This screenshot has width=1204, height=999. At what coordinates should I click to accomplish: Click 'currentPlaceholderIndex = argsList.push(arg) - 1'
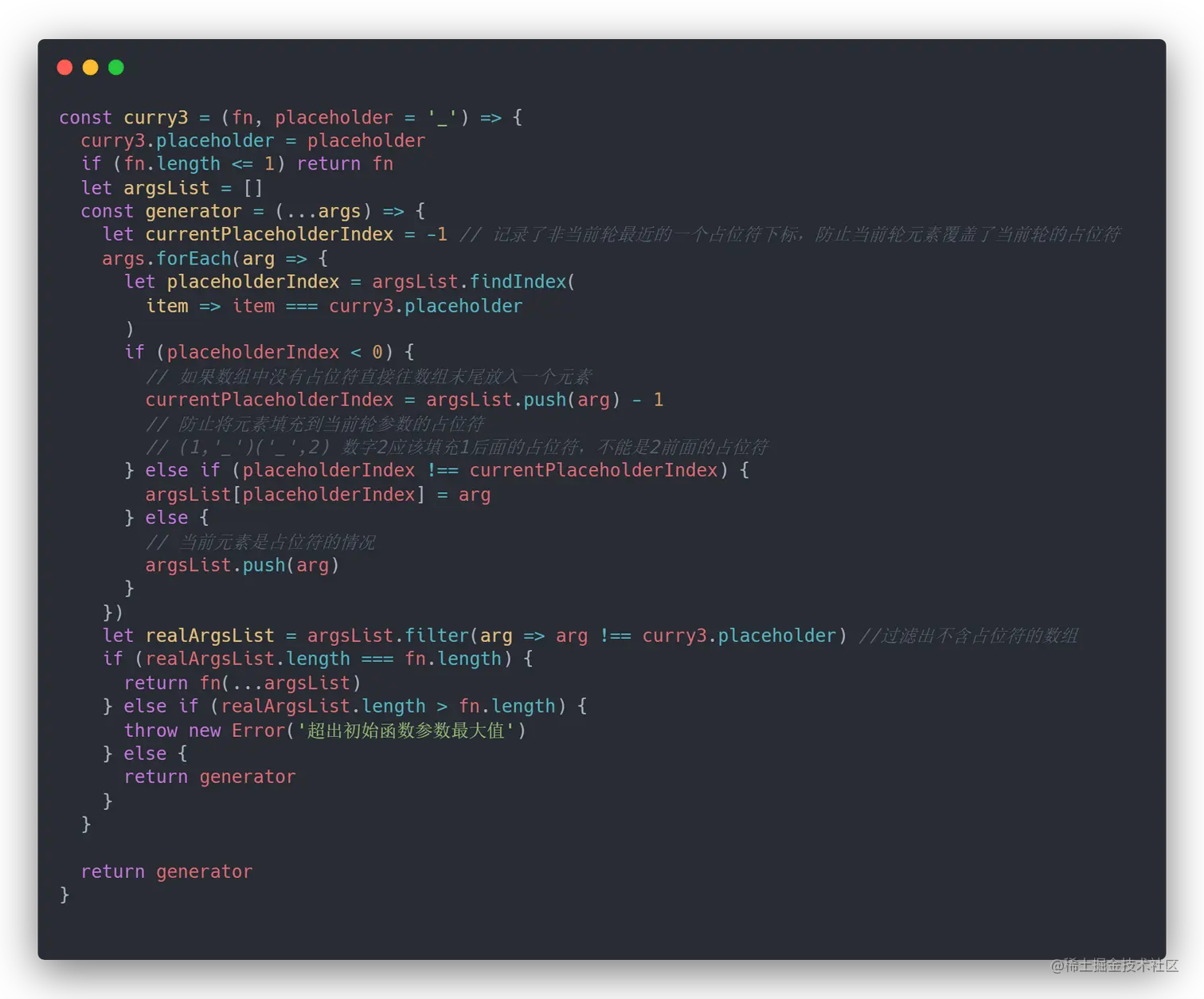coord(405,399)
